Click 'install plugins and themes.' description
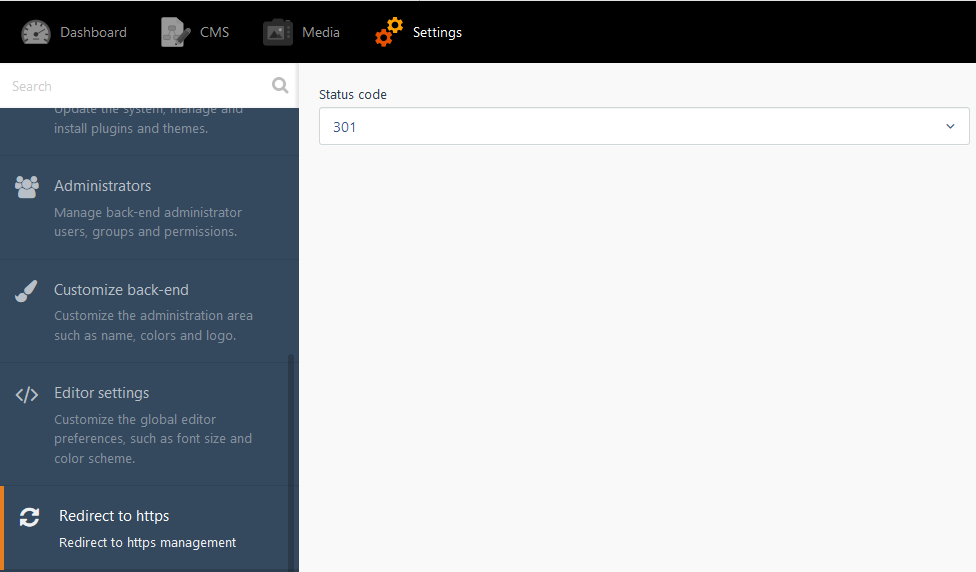This screenshot has width=976, height=572. 131,129
